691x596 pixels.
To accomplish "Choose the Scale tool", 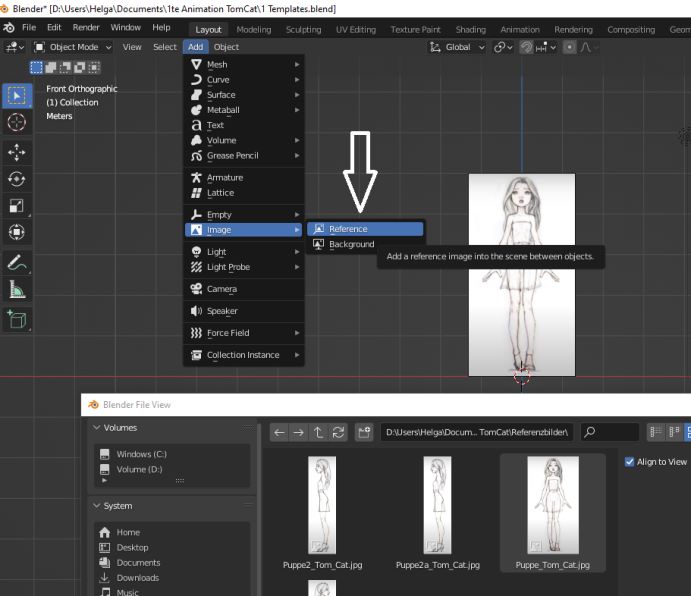I will coord(17,206).
